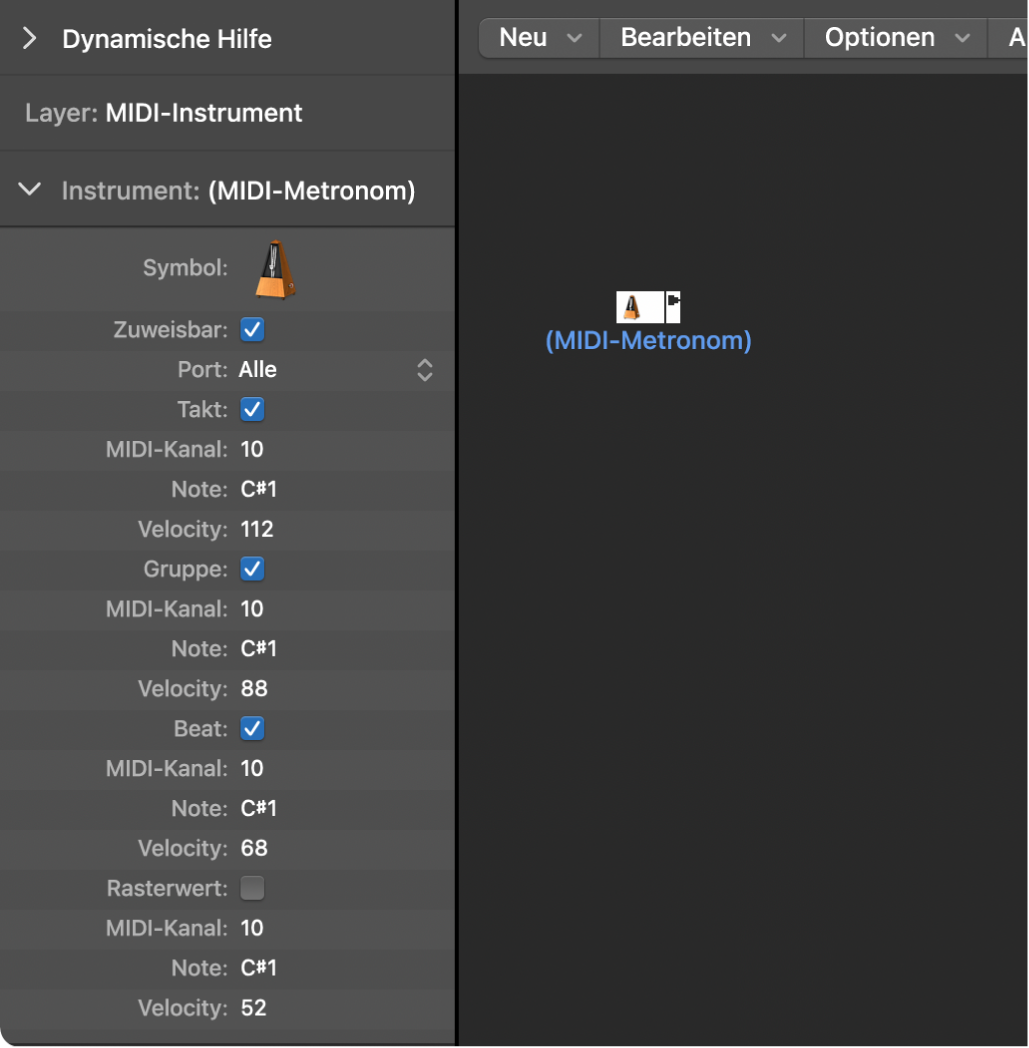Enable the Rasterwert checkbox
1029x1048 pixels.
tap(253, 888)
